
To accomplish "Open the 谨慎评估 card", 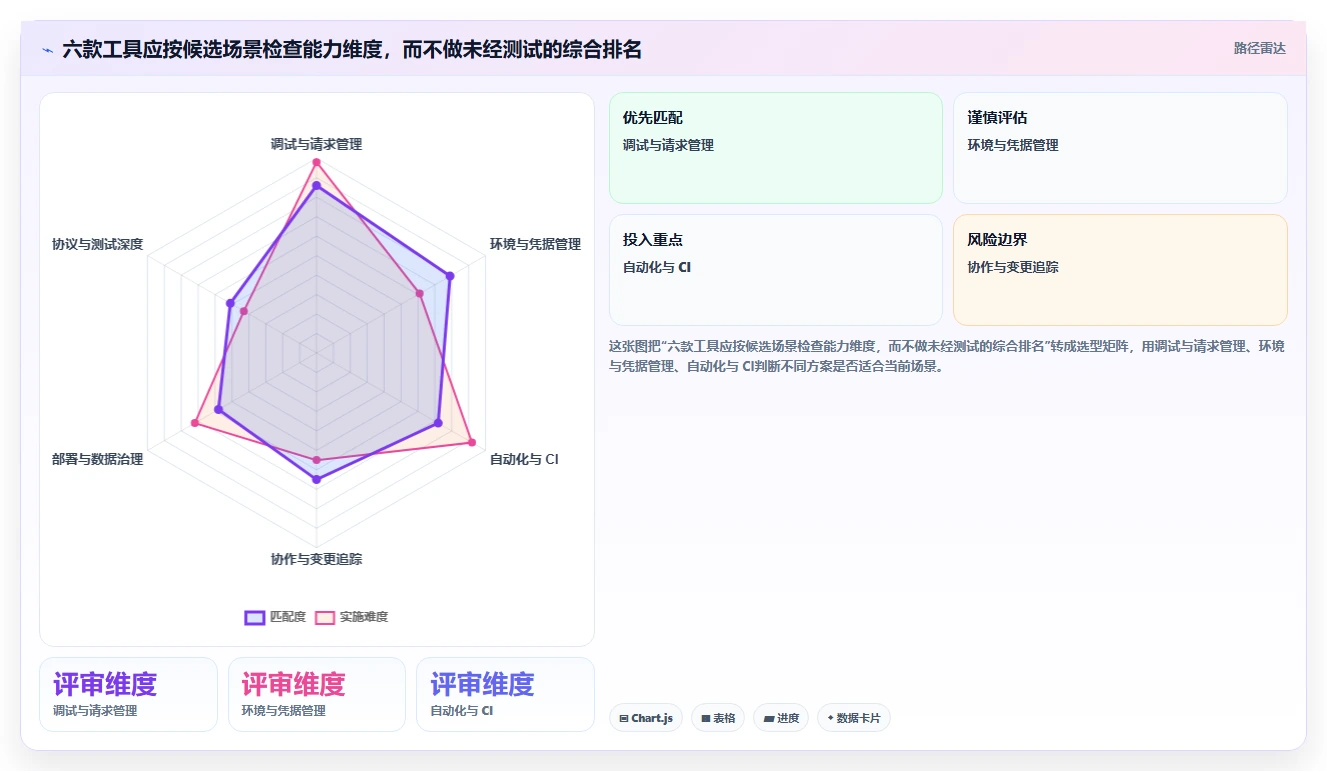I will pos(1120,148).
